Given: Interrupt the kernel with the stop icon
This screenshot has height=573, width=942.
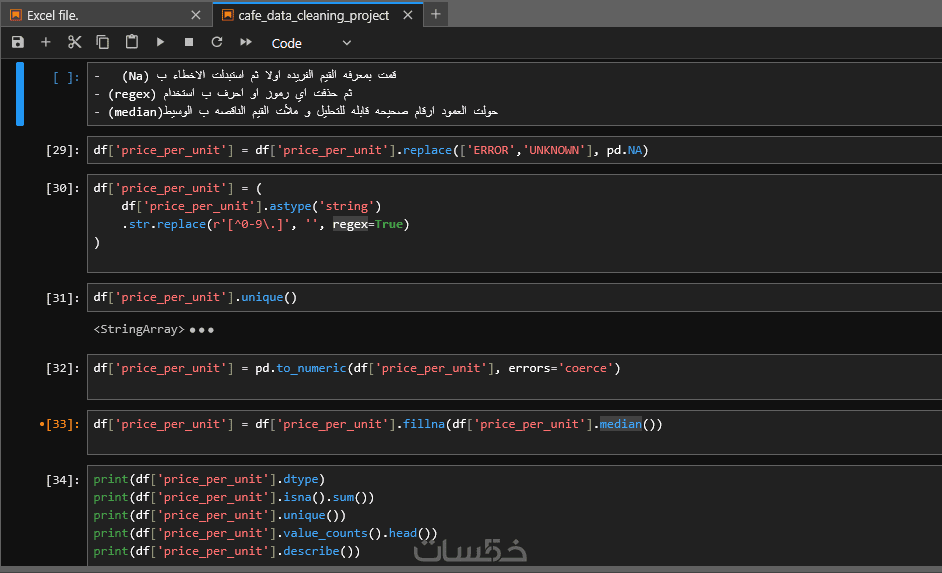Looking at the screenshot, I should click(x=188, y=42).
